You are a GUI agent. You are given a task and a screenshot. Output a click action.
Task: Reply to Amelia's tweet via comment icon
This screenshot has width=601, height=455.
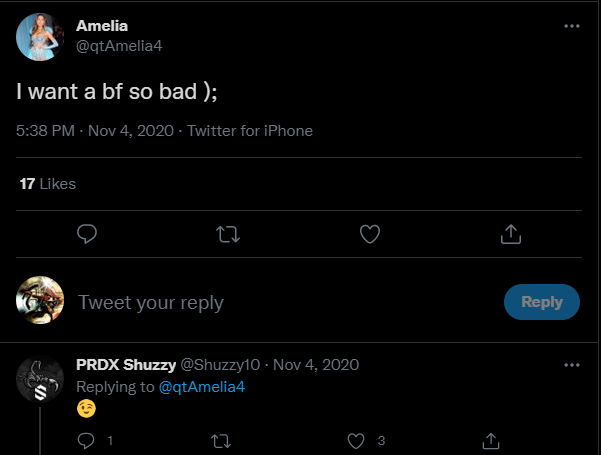87,234
